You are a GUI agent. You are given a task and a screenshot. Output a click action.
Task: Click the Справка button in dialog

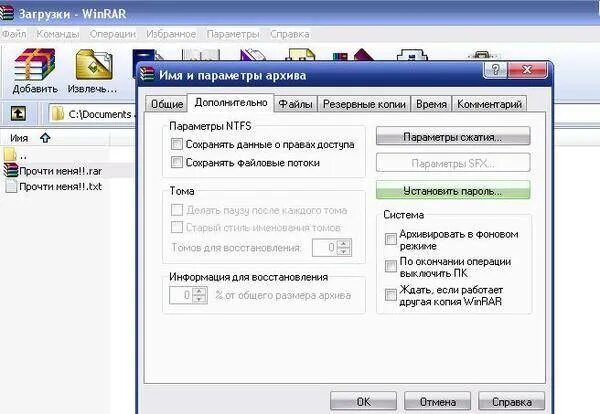tap(512, 401)
